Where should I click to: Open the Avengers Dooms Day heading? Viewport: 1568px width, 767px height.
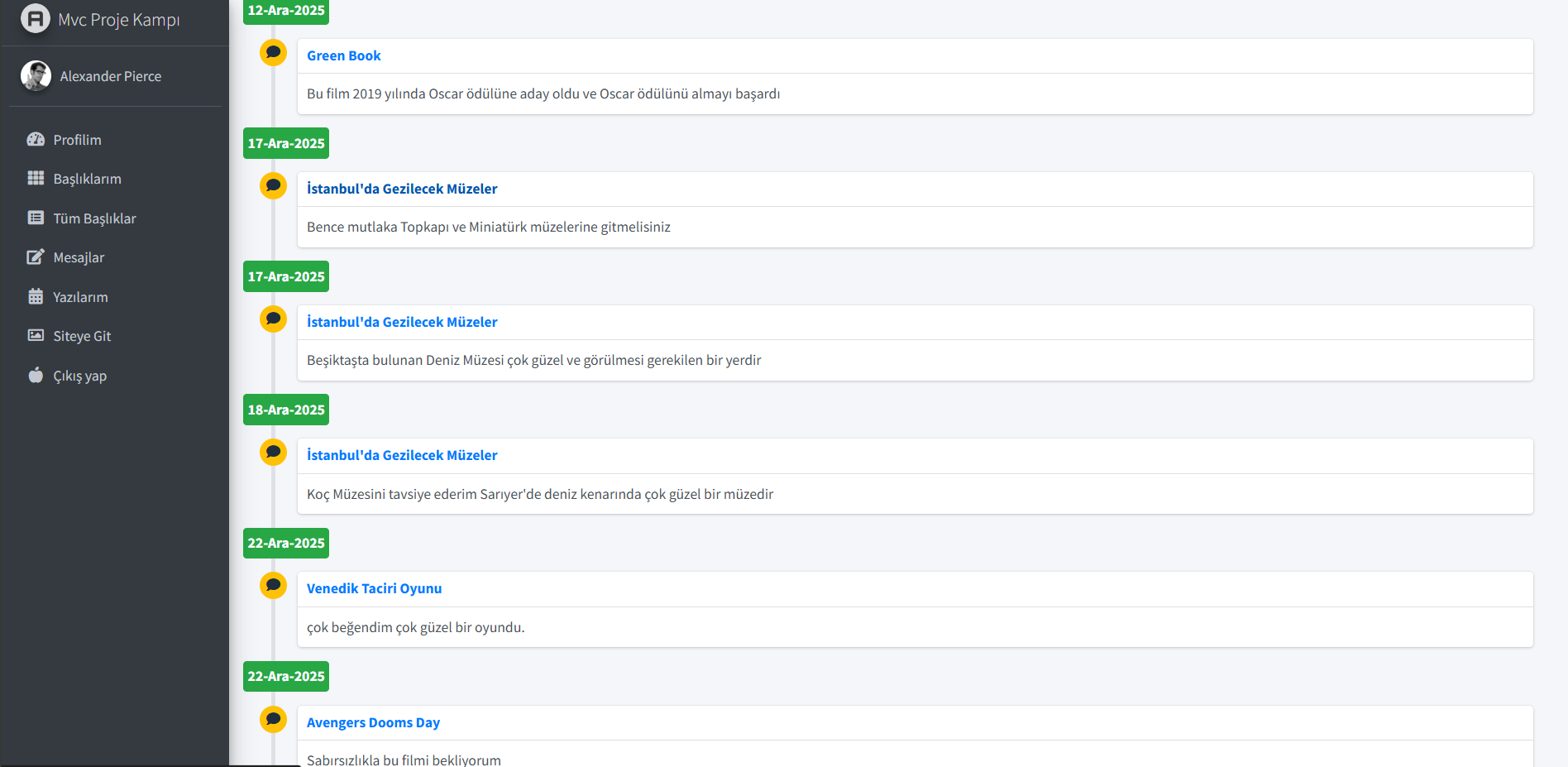tap(373, 722)
